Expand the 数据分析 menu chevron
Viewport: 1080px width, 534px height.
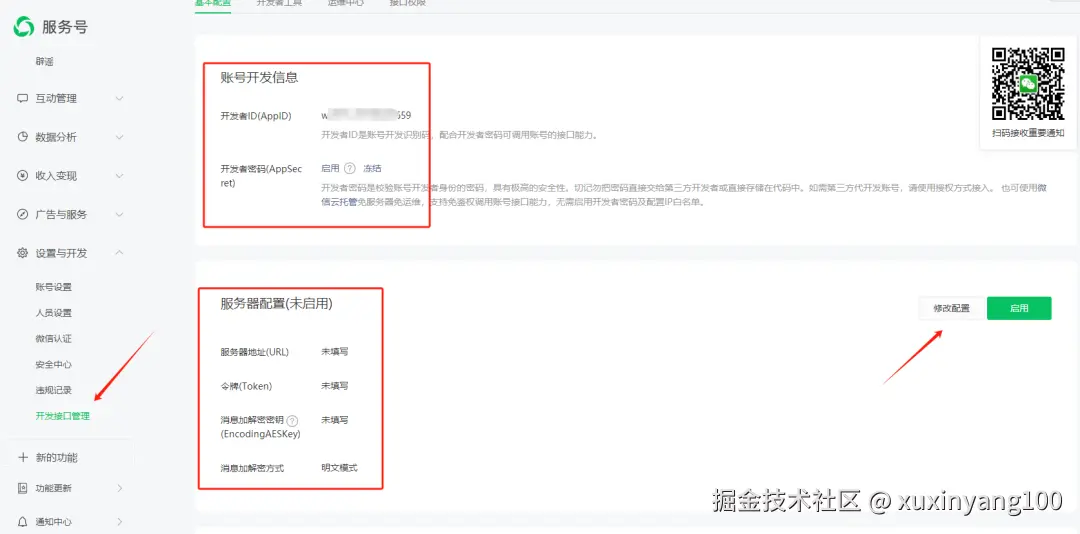tap(119, 137)
